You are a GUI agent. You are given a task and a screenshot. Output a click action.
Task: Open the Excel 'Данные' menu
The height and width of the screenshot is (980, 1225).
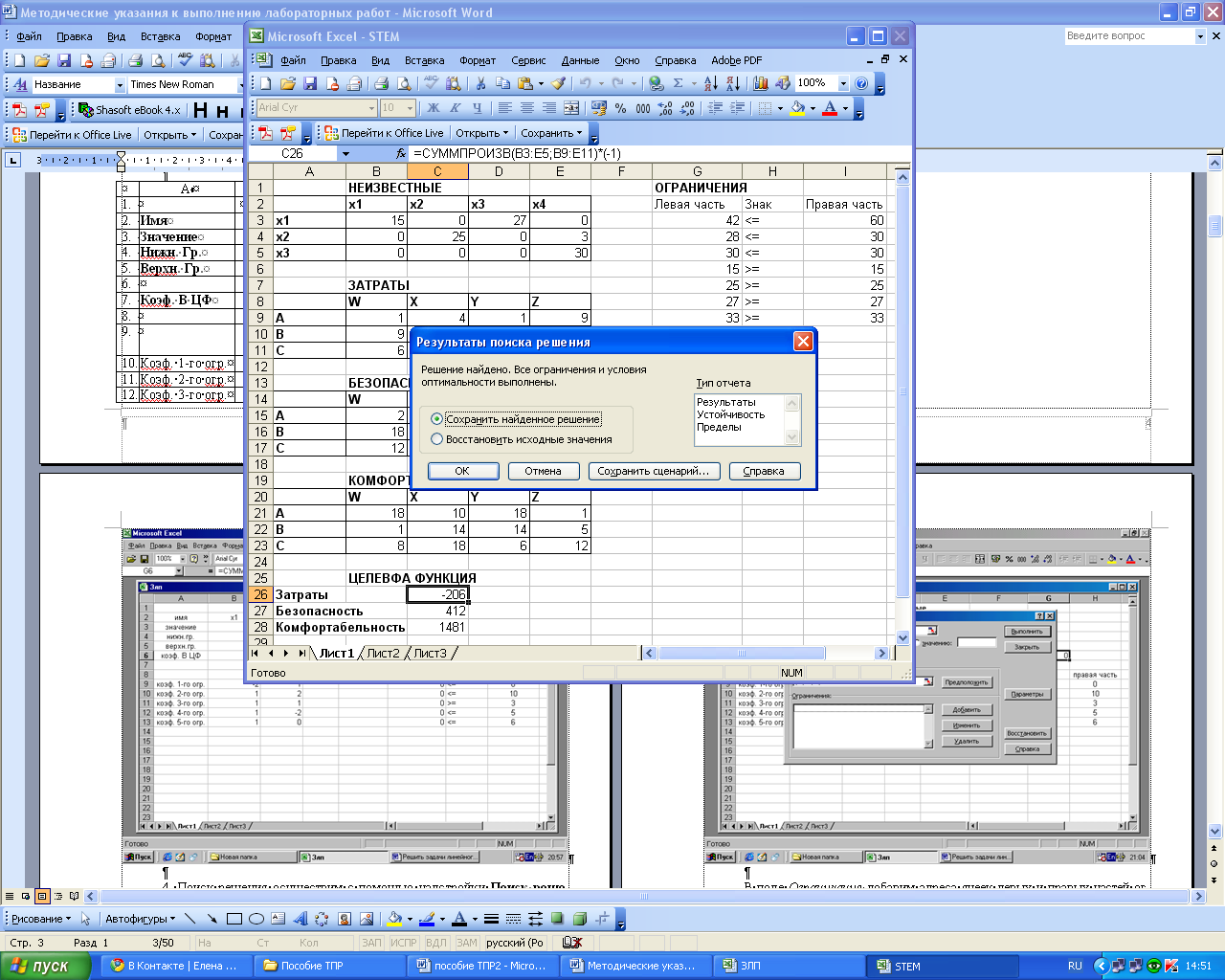tap(580, 60)
